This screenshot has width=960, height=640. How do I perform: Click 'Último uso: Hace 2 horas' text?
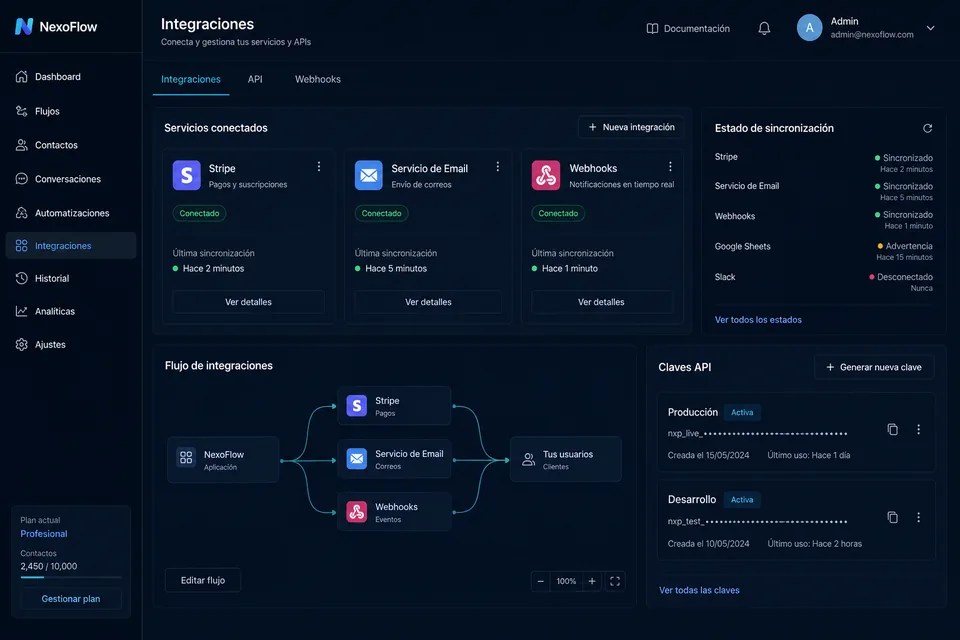(815, 544)
